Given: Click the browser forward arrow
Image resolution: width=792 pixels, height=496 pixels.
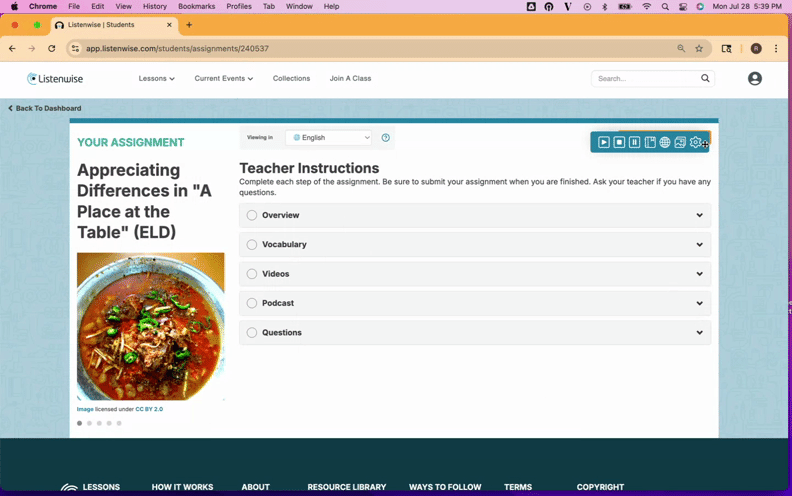Looking at the screenshot, I should coord(31,48).
